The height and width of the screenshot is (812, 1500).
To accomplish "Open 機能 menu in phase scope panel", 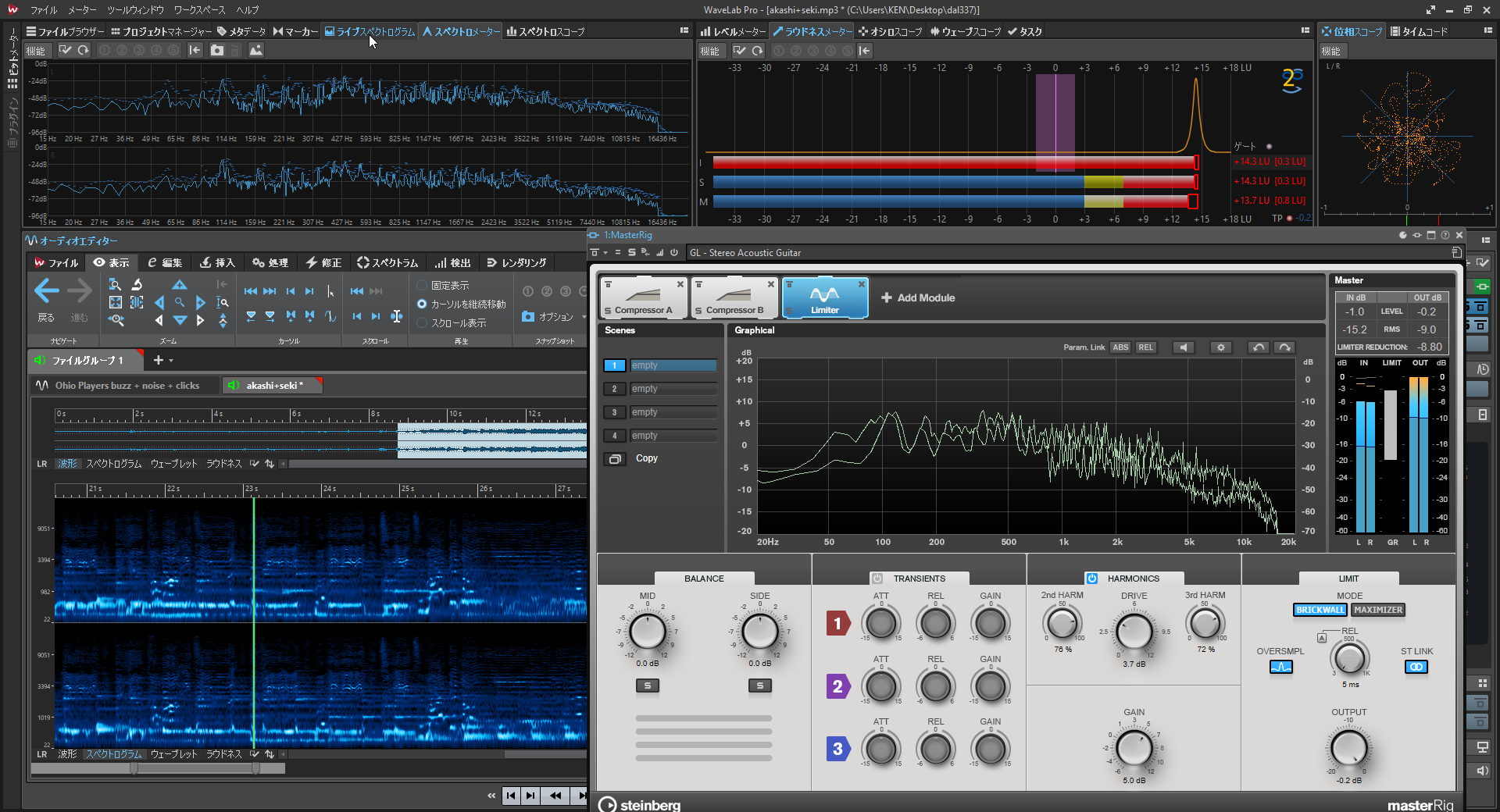I will [x=1331, y=51].
